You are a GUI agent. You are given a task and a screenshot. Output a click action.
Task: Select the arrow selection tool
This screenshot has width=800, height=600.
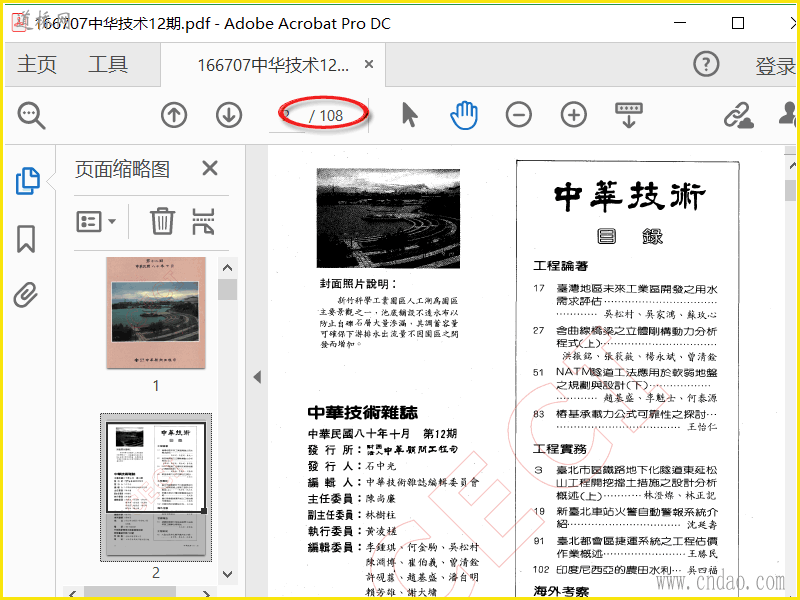pyautogui.click(x=409, y=115)
